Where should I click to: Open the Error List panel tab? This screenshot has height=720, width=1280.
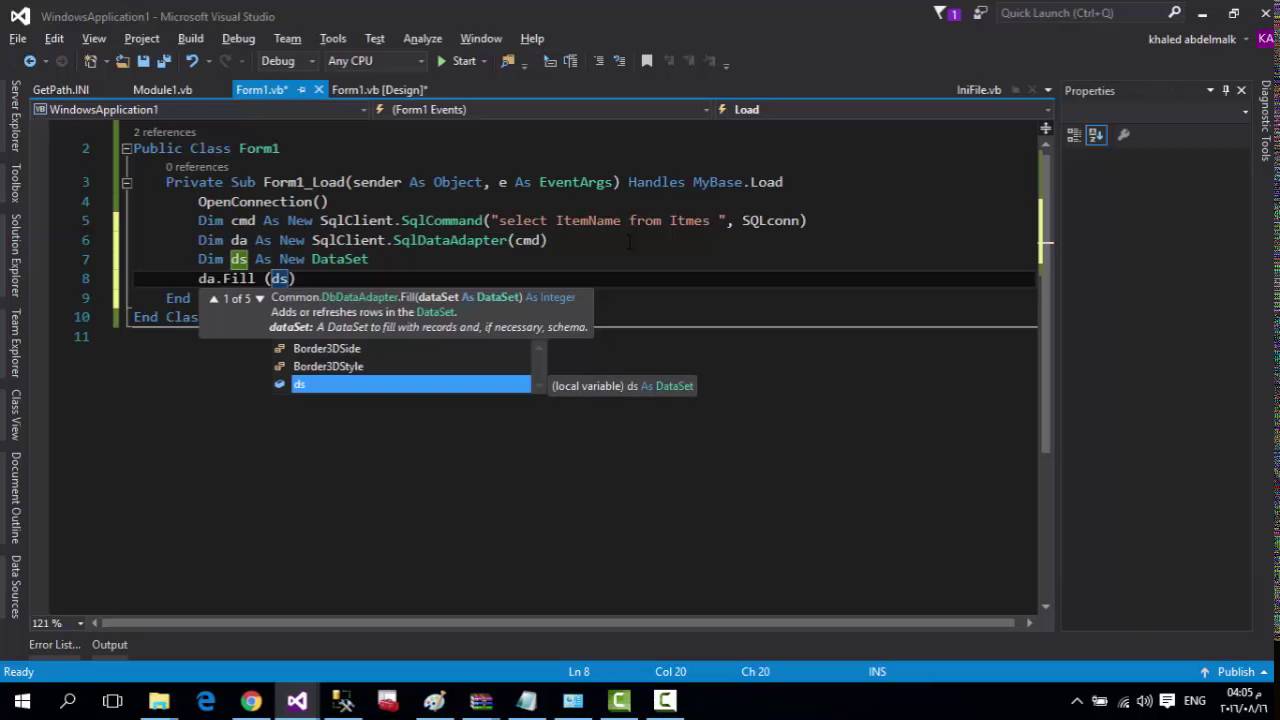(54, 645)
